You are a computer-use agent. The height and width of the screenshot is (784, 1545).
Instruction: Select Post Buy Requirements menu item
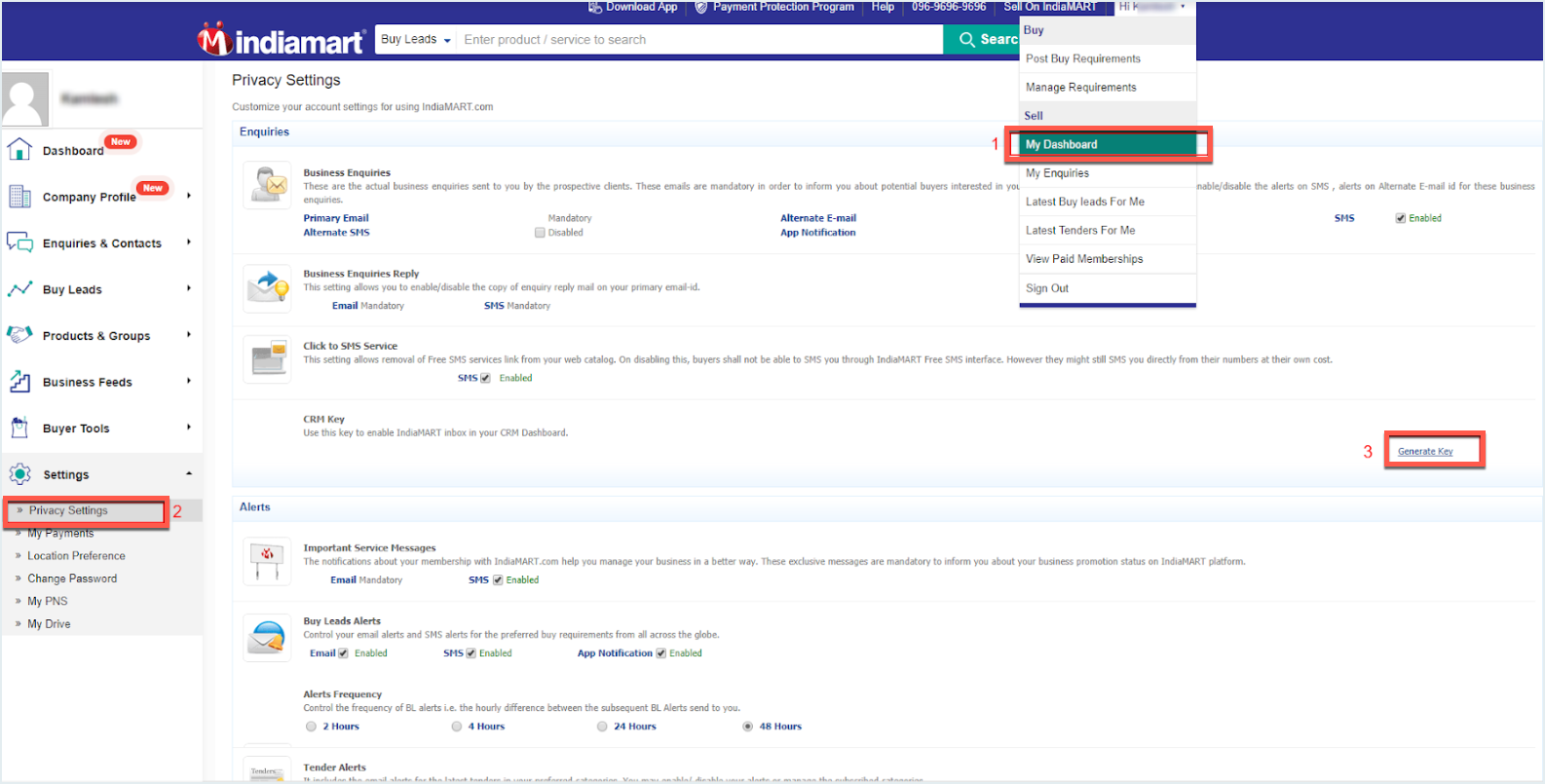[x=1108, y=58]
